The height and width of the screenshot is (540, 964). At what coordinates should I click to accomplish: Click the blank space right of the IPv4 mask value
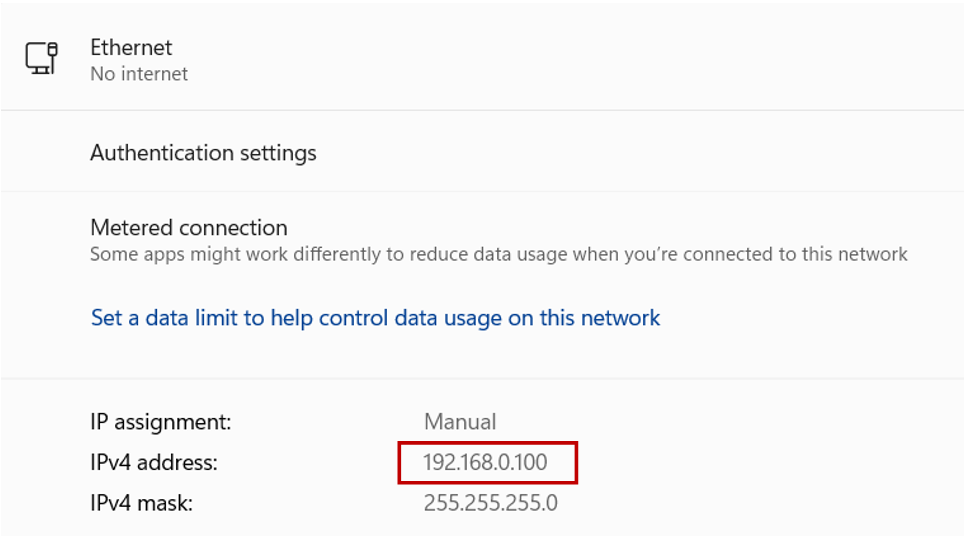756,503
